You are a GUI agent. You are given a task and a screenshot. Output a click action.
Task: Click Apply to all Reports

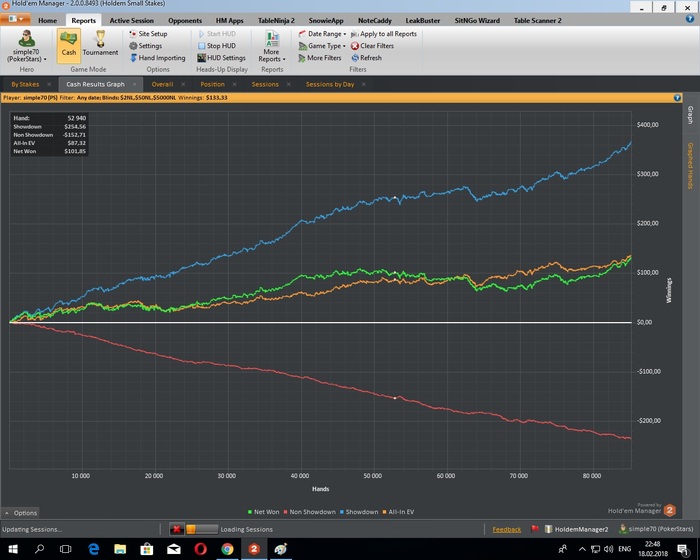coord(383,34)
